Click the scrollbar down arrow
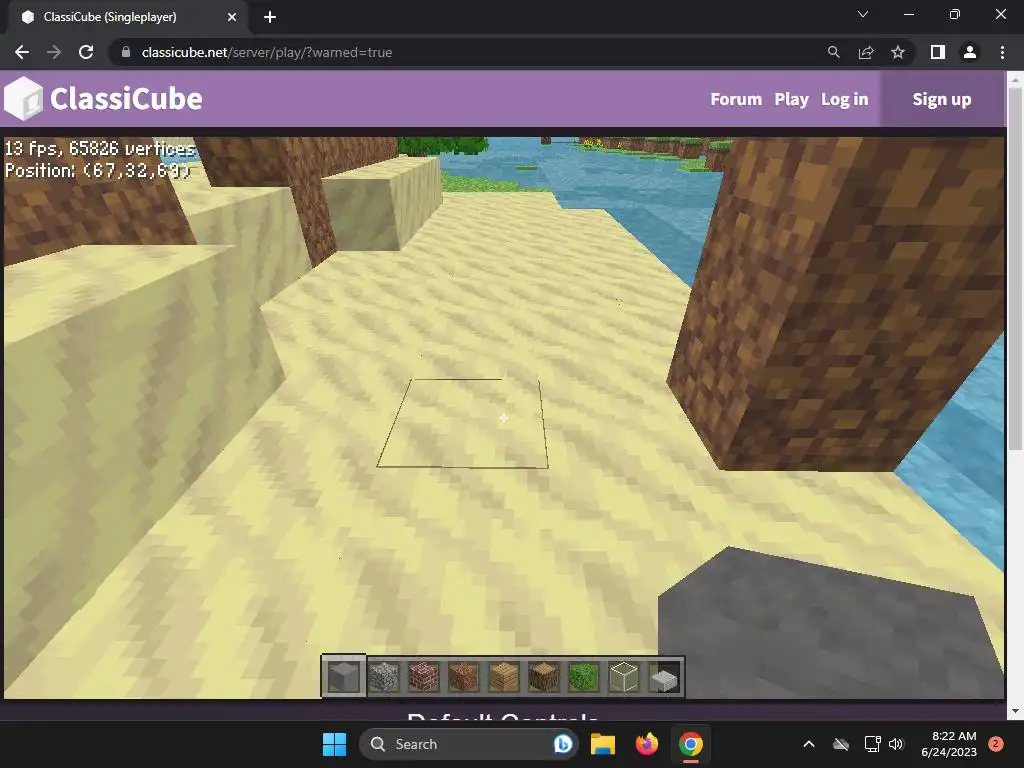1024x768 pixels. coord(1015,711)
